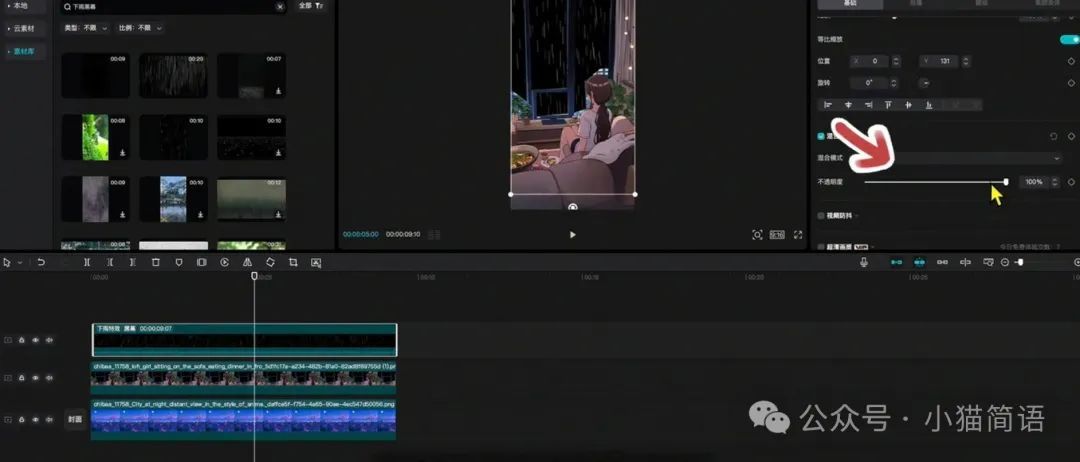The width and height of the screenshot is (1080, 462).
Task: Hide the City at night track
Action: pos(35,419)
